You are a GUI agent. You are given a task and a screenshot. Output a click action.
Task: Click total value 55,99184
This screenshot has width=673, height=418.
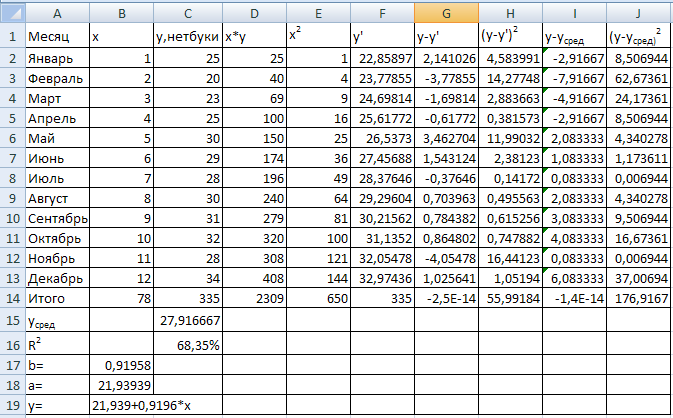point(510,298)
